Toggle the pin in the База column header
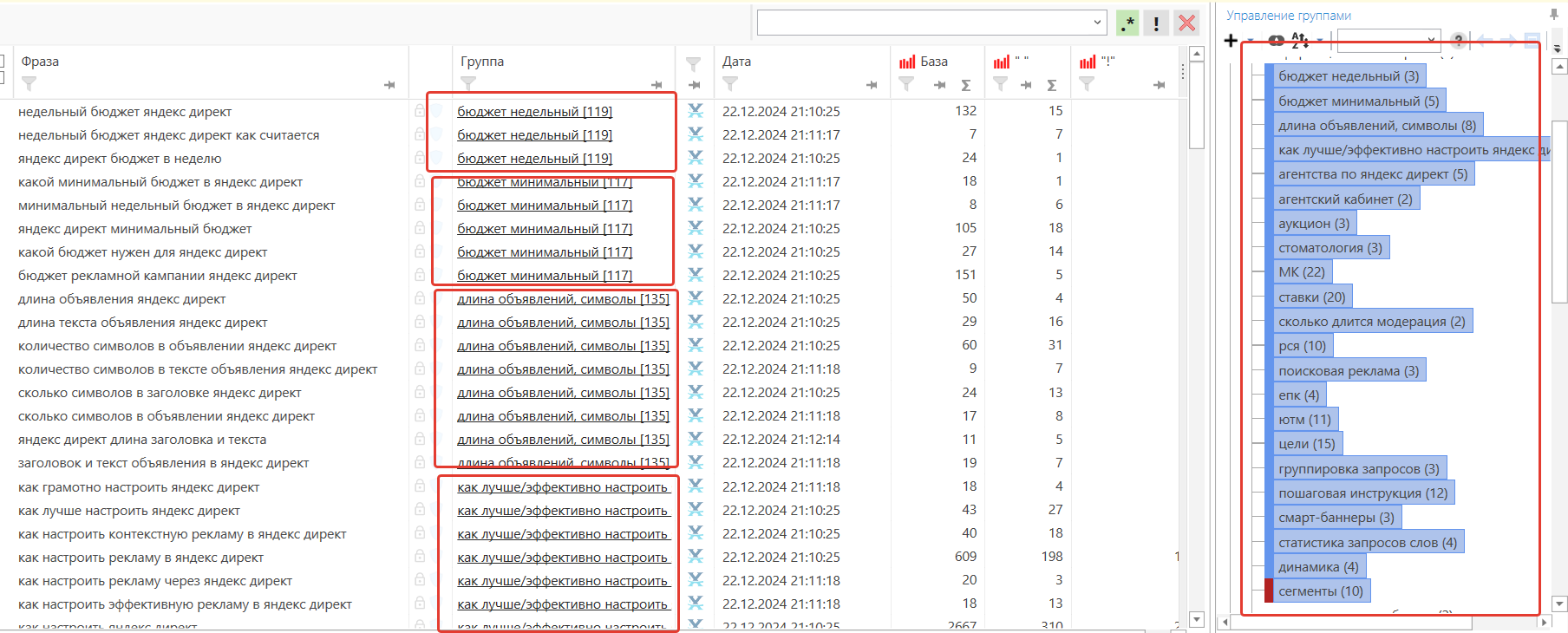 tap(939, 85)
